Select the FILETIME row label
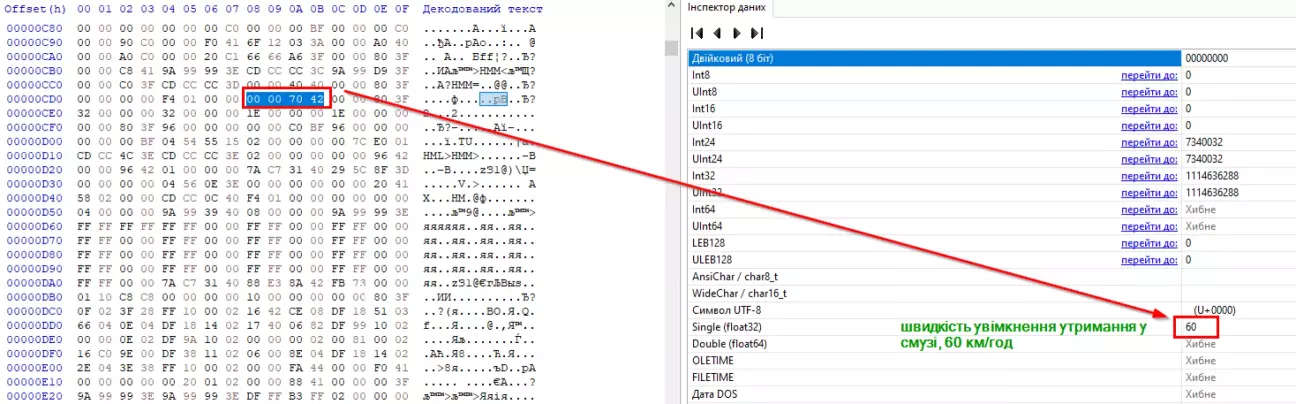Viewport: 1296px width, 404px height. pos(713,378)
